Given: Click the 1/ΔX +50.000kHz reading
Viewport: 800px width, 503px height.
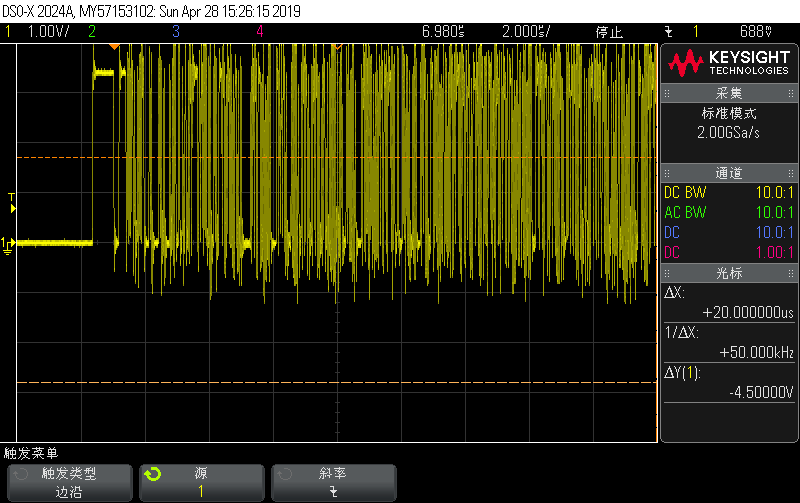Looking at the screenshot, I should coord(729,342).
